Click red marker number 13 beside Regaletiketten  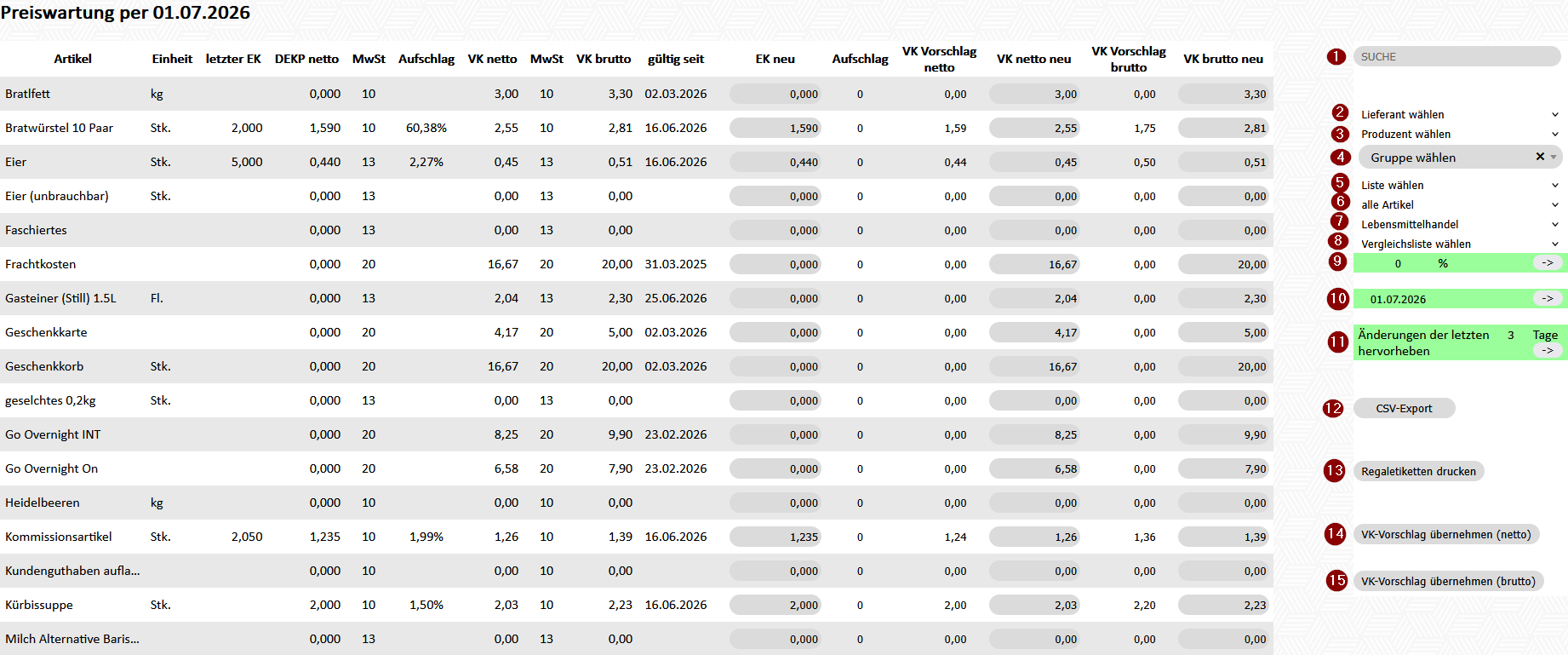click(1335, 471)
